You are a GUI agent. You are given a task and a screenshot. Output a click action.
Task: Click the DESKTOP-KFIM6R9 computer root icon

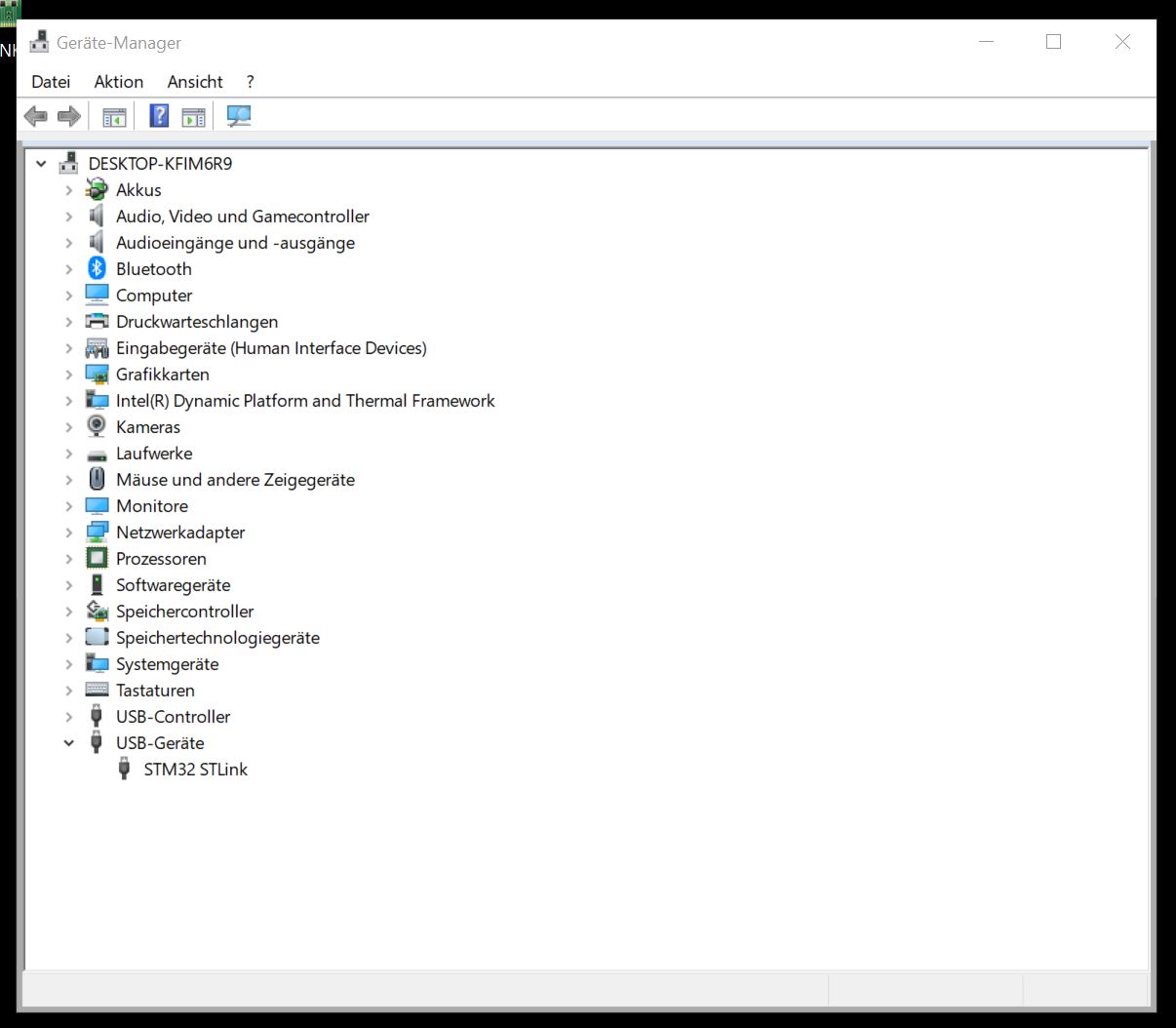(68, 163)
